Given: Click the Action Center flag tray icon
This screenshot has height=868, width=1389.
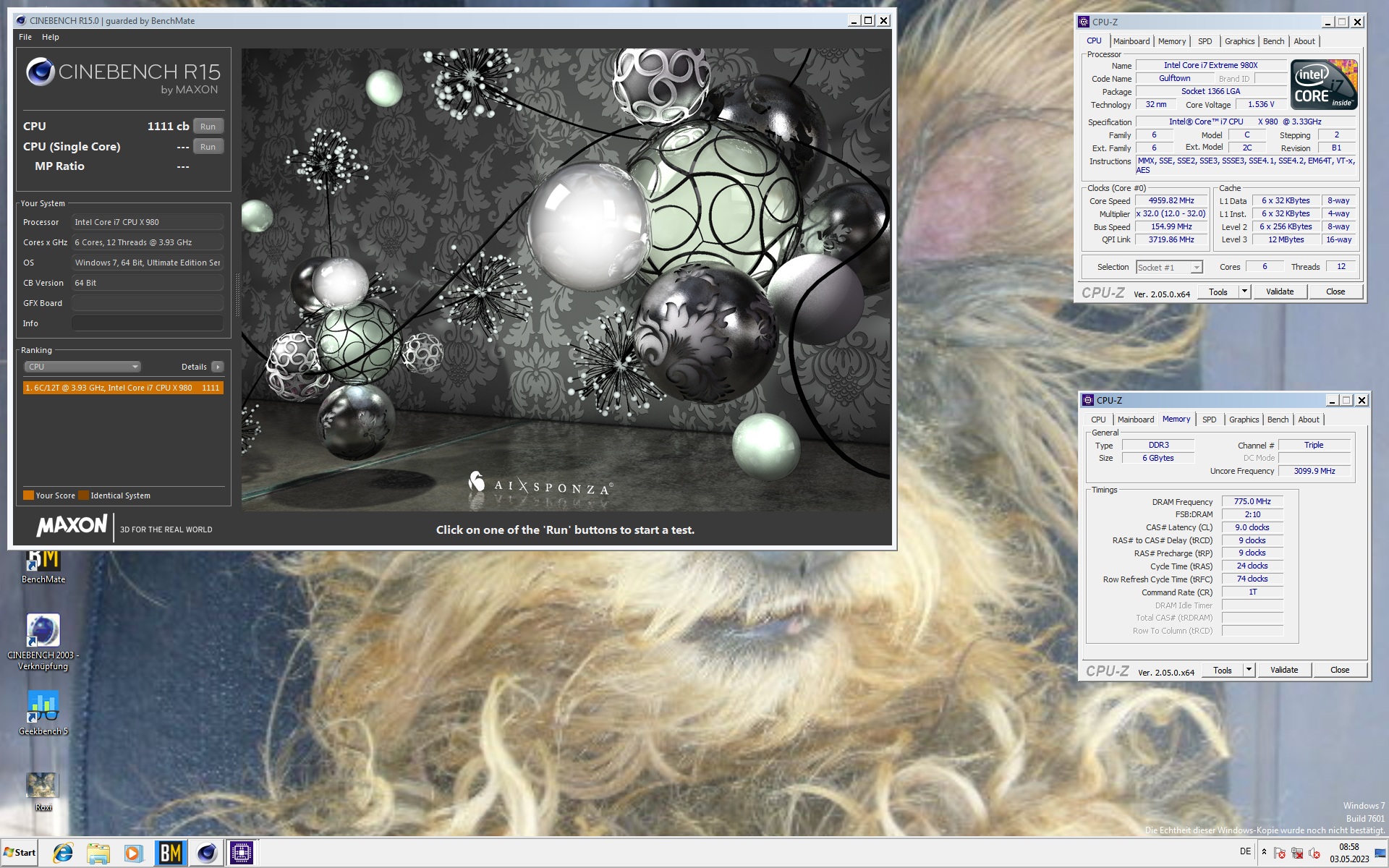Looking at the screenshot, I should (x=1279, y=854).
